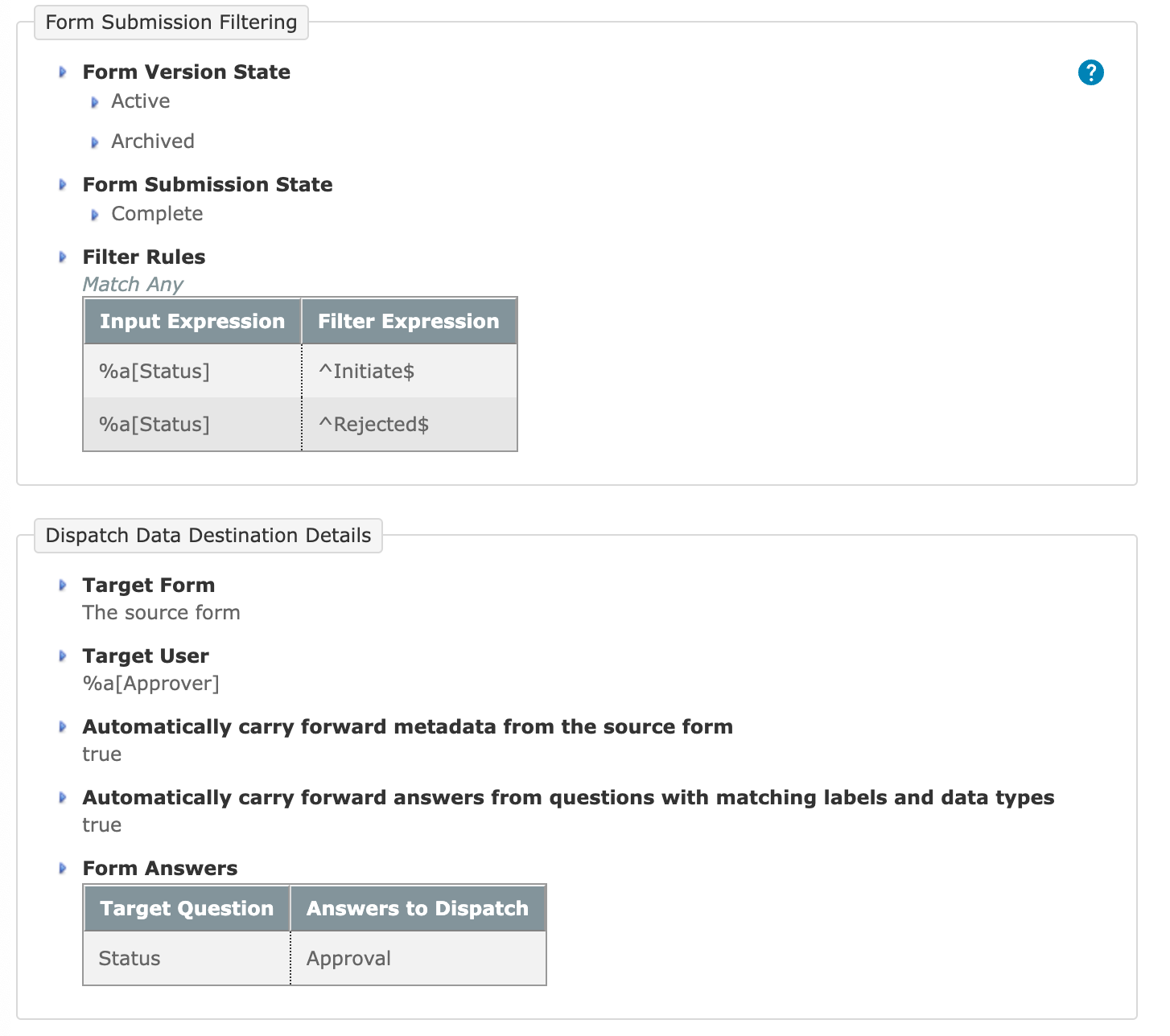Click the arrow icon beside Target Form
This screenshot has height=1036, width=1170.
pyautogui.click(x=63, y=586)
